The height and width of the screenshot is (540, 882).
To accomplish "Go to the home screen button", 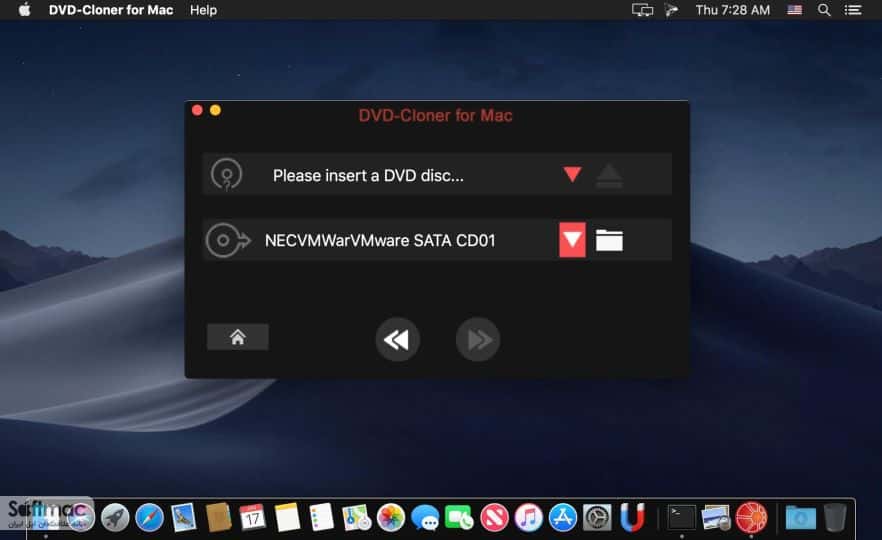I will [237, 337].
